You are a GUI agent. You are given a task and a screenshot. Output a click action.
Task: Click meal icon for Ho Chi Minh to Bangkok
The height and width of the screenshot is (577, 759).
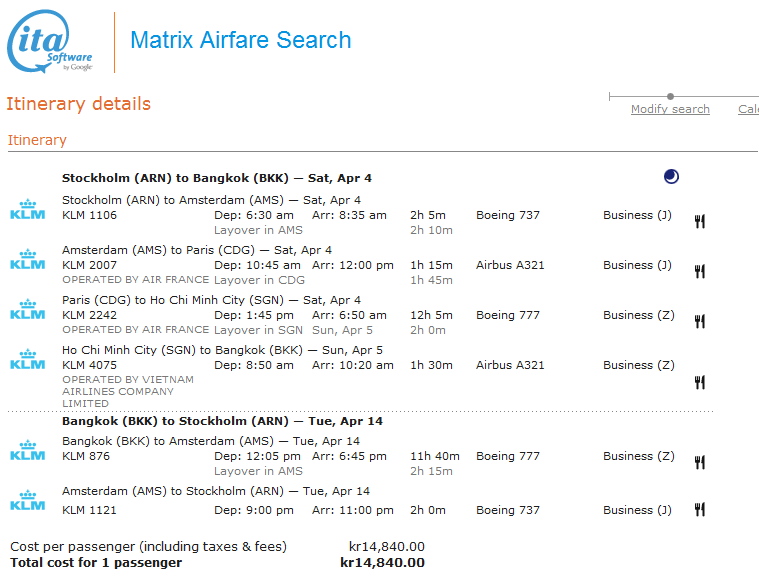700,382
